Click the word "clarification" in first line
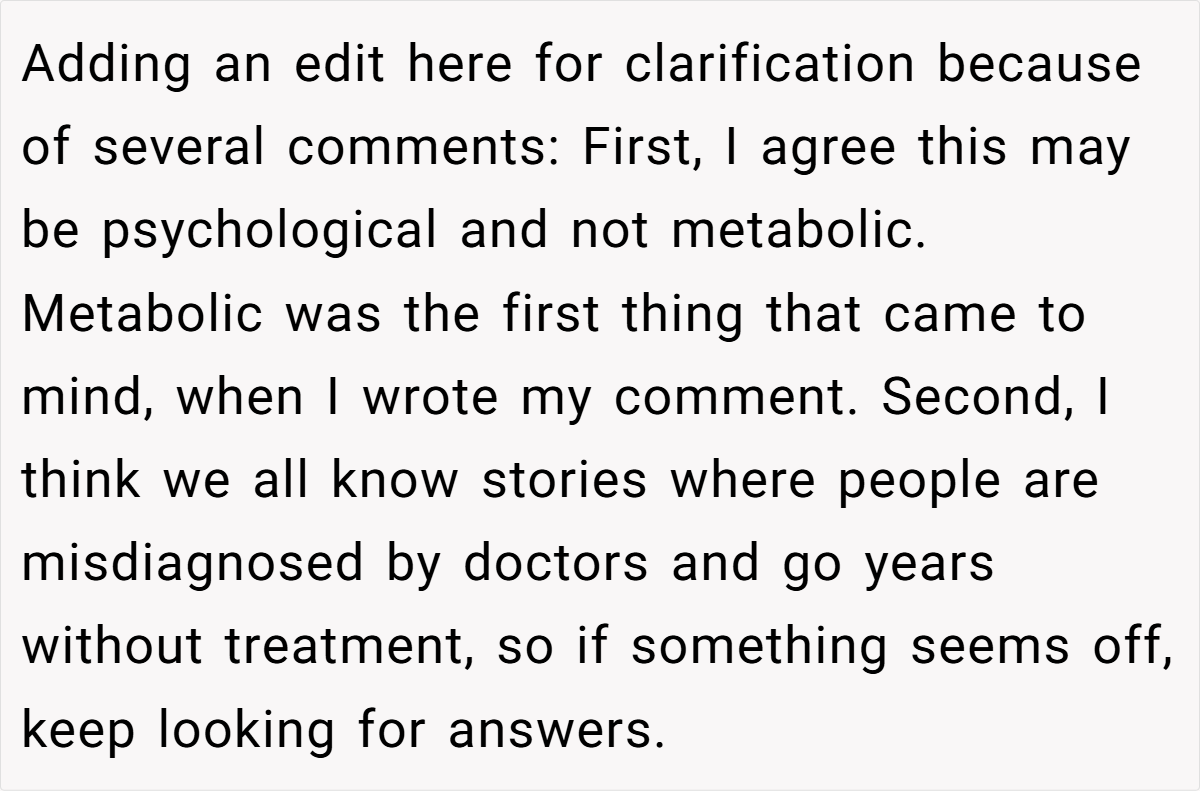Viewport: 1200px width, 791px height. click(x=770, y=64)
